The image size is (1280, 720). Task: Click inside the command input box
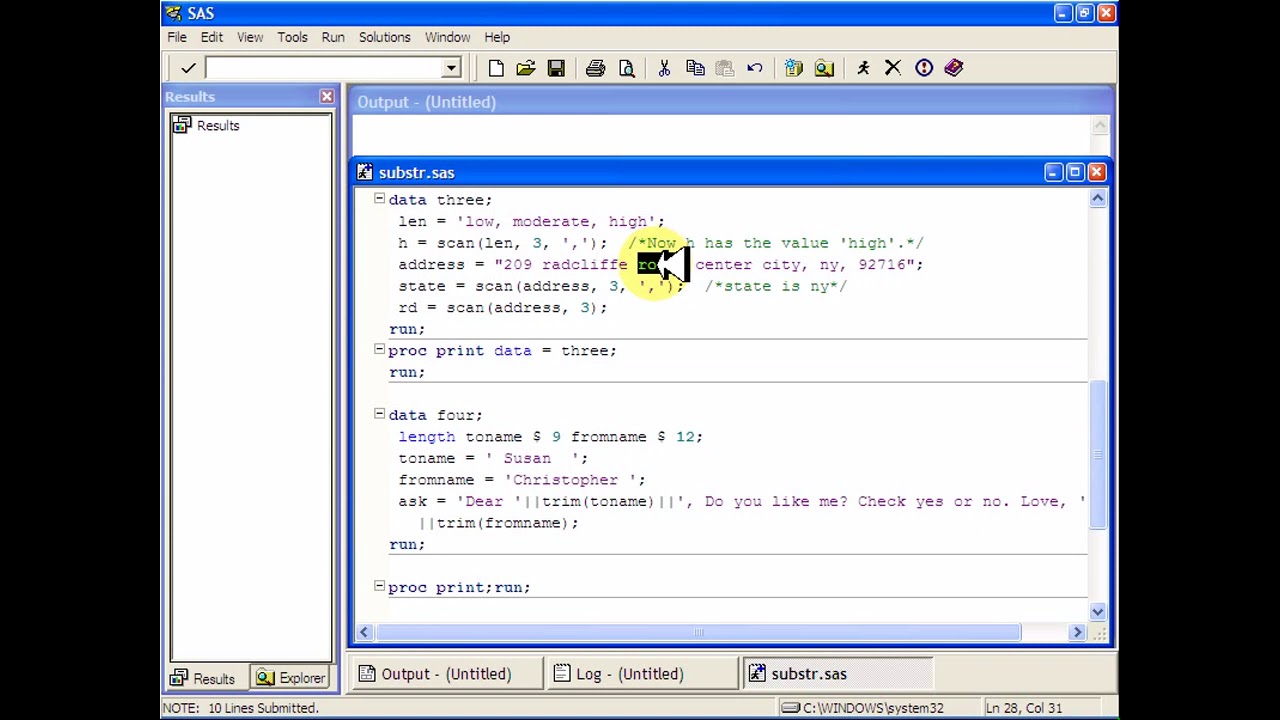tap(324, 68)
